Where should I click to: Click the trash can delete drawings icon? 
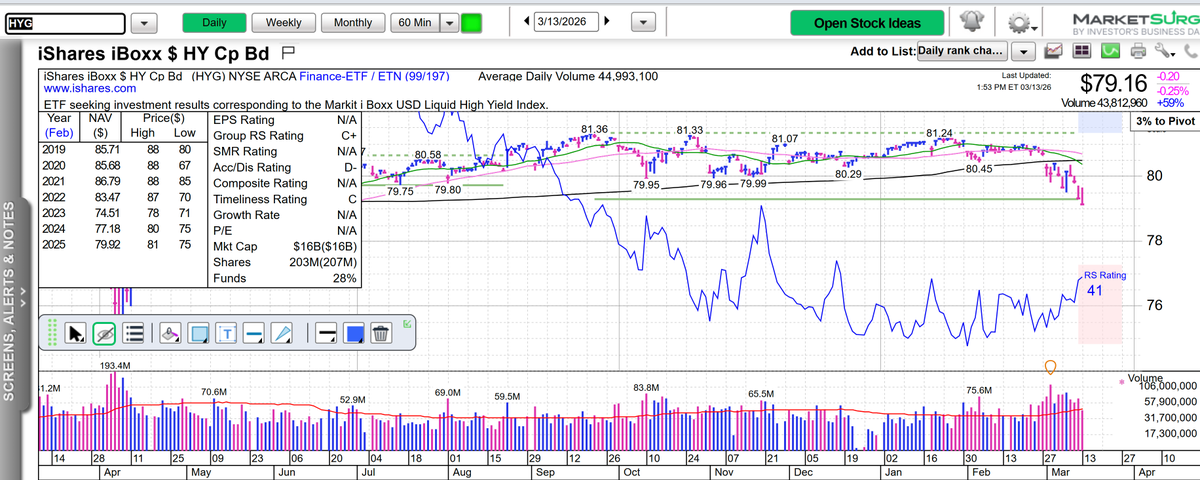point(380,333)
